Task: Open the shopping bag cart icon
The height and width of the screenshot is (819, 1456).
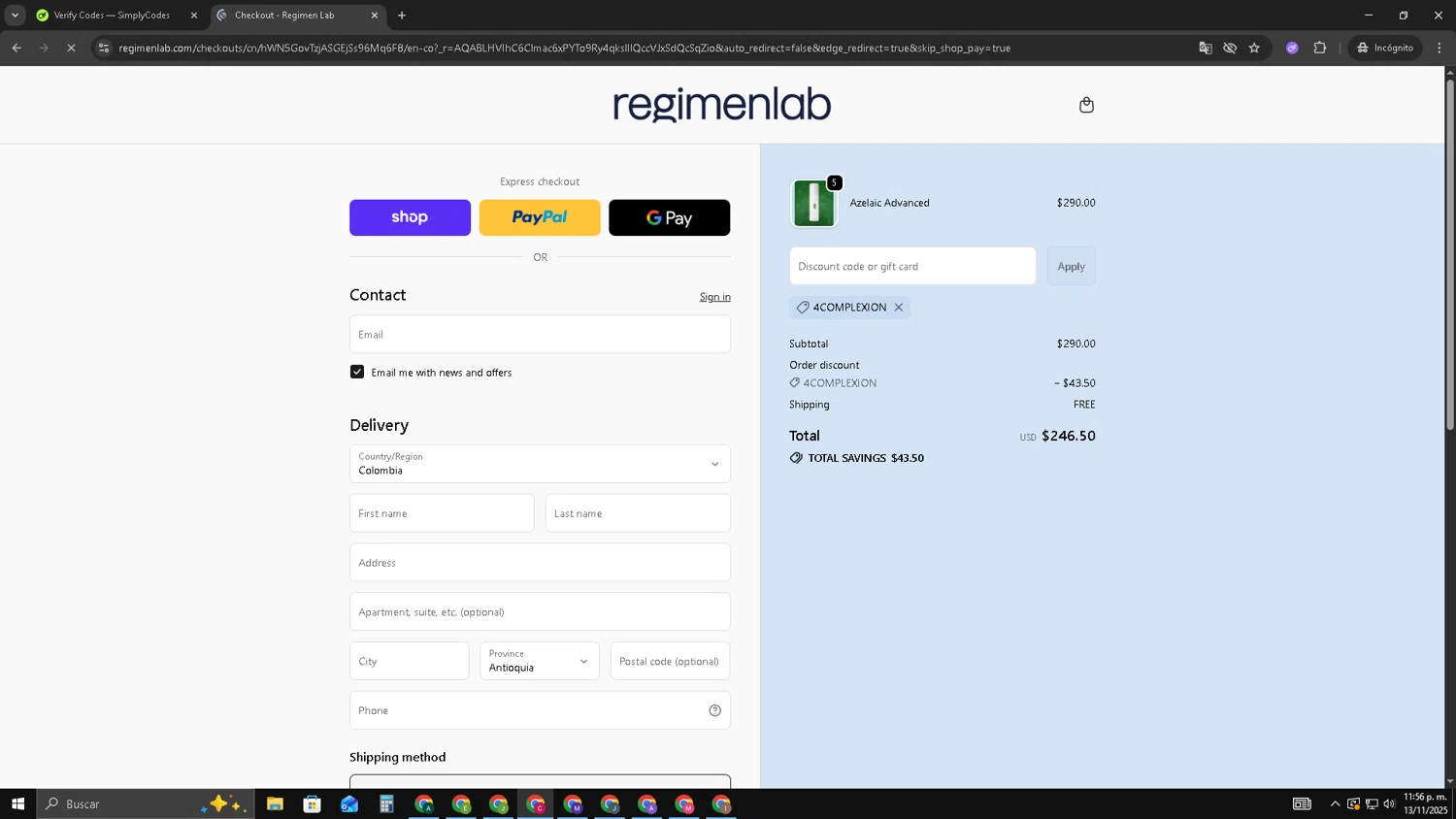Action: 1086,105
